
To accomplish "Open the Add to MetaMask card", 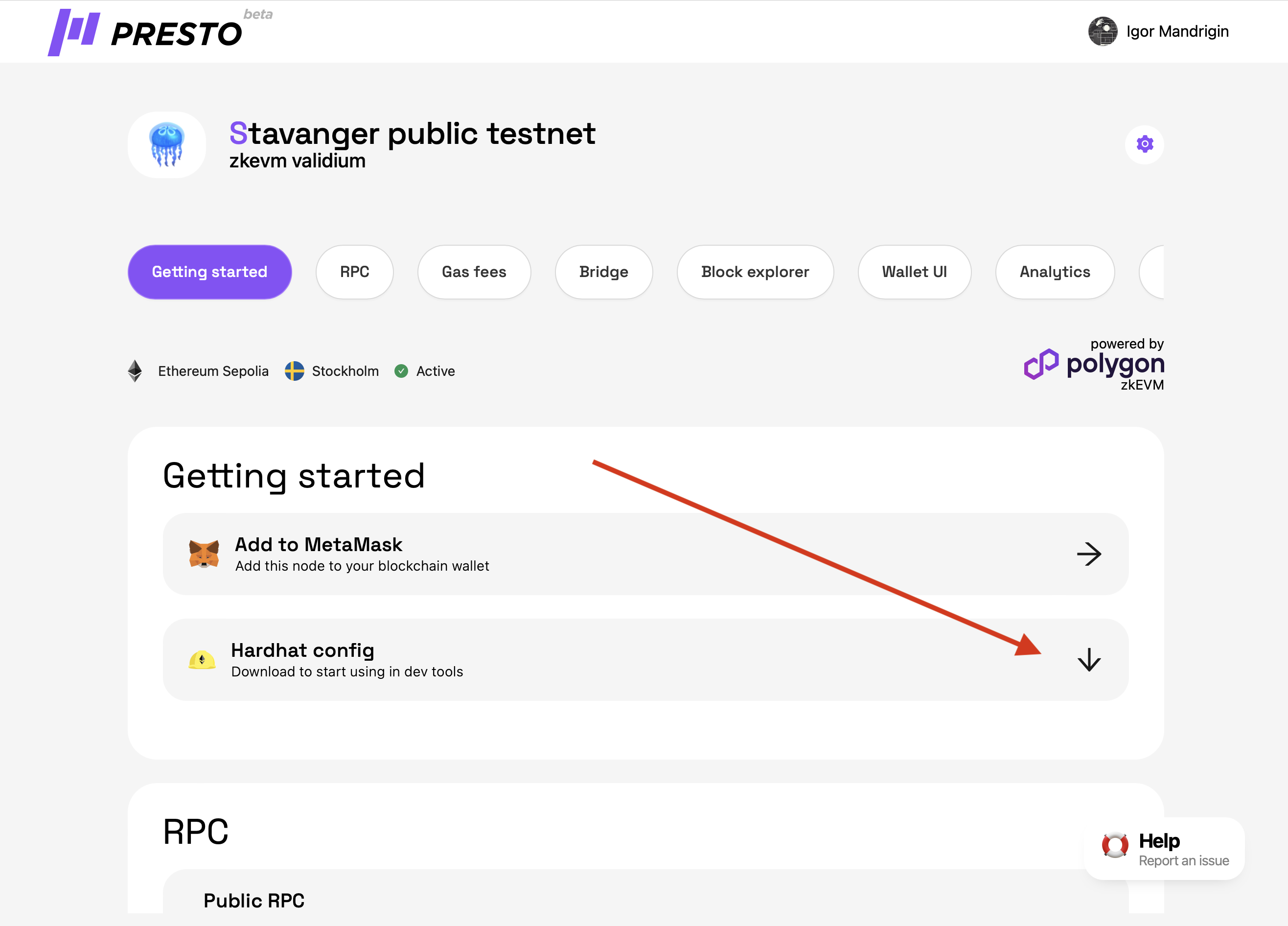I will (645, 554).
